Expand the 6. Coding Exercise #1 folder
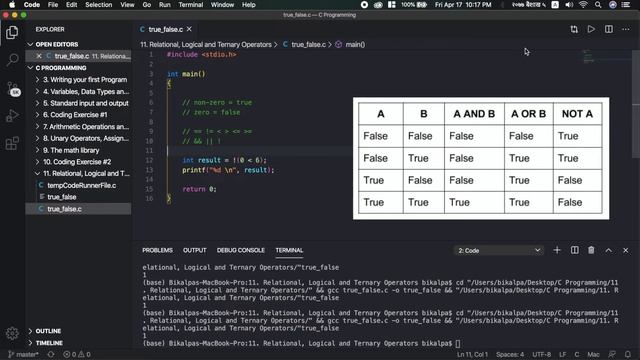 (x=78, y=115)
